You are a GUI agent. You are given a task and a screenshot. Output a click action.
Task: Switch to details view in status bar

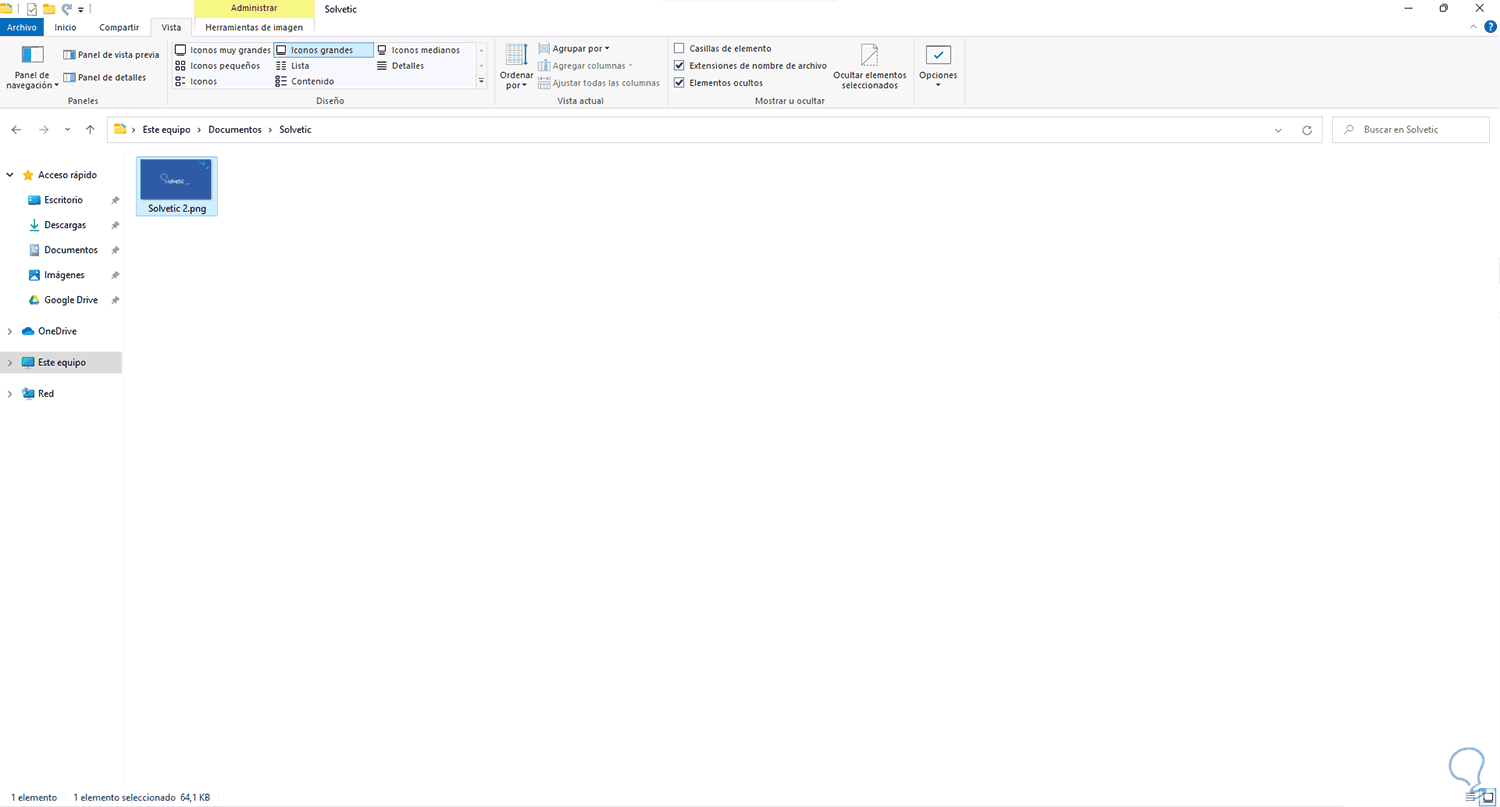(x=1472, y=797)
